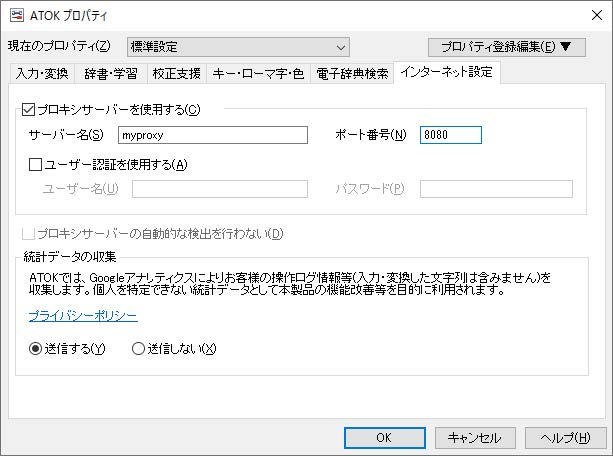Open help with the ヘルプ button
Image resolution: width=613 pixels, height=456 pixels.
click(565, 438)
